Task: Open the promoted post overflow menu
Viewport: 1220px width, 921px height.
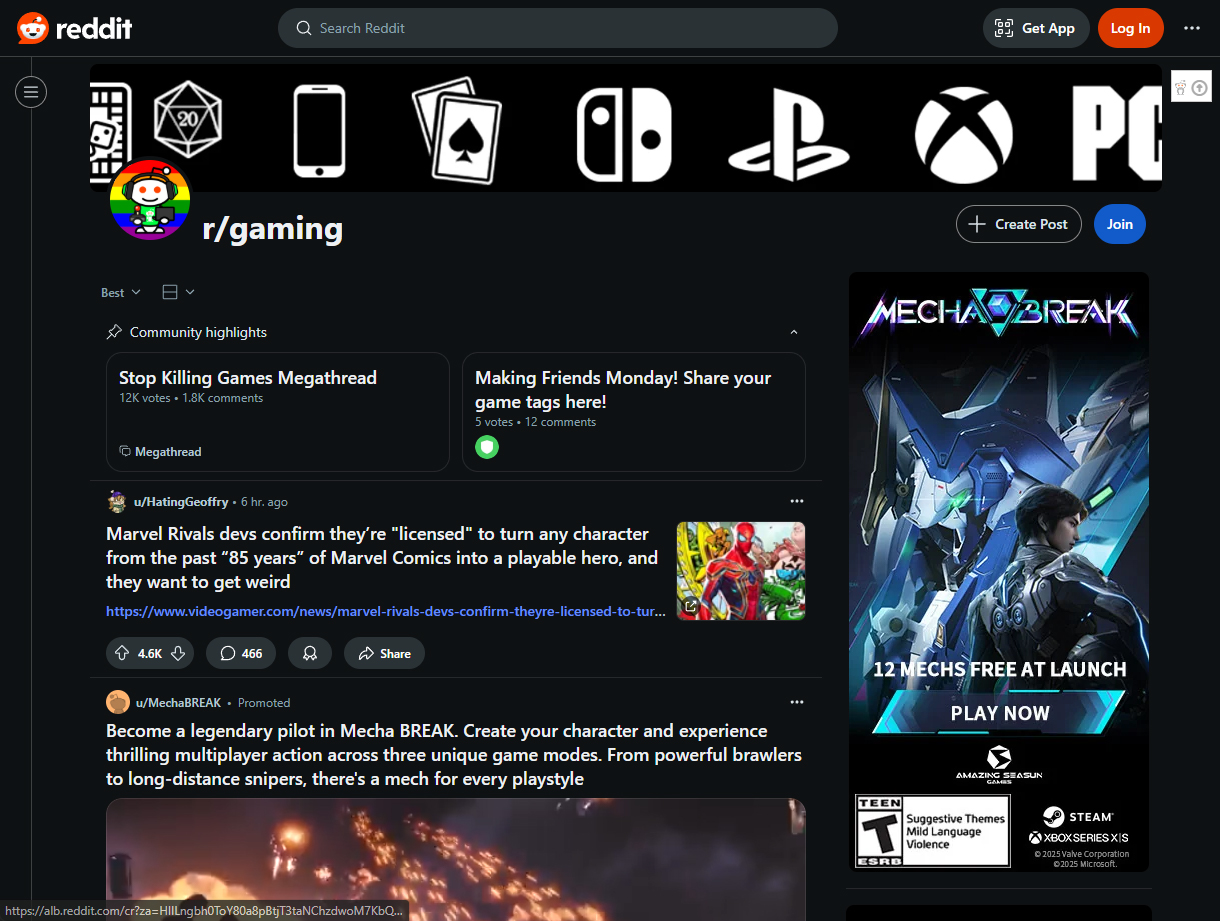Action: pyautogui.click(x=797, y=702)
